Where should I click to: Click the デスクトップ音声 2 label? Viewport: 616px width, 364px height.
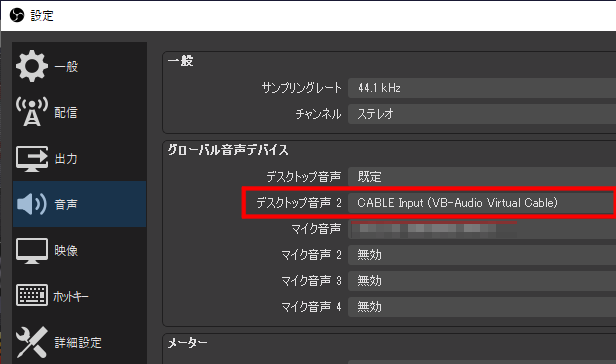299,203
